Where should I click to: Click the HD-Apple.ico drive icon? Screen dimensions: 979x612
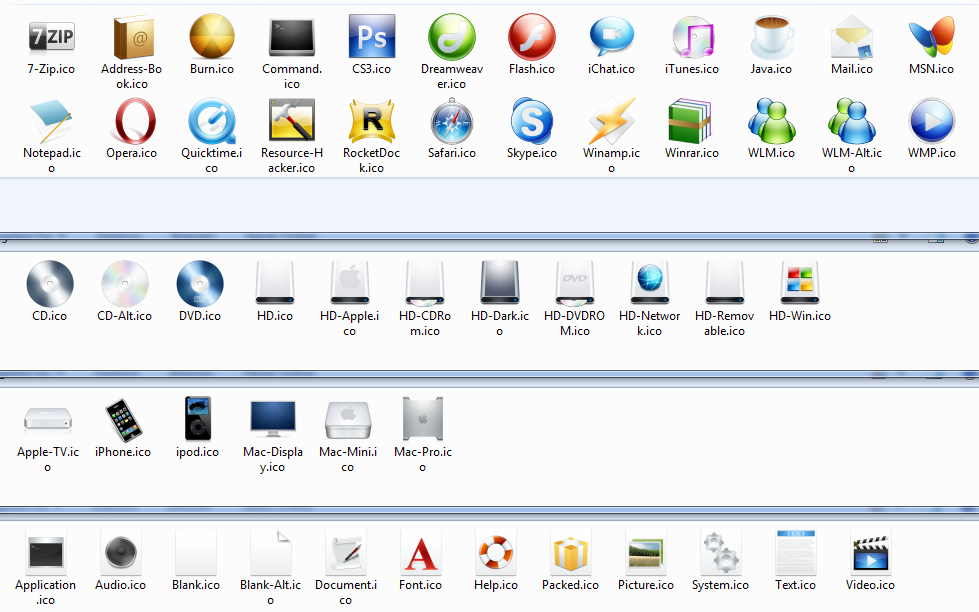click(x=350, y=284)
